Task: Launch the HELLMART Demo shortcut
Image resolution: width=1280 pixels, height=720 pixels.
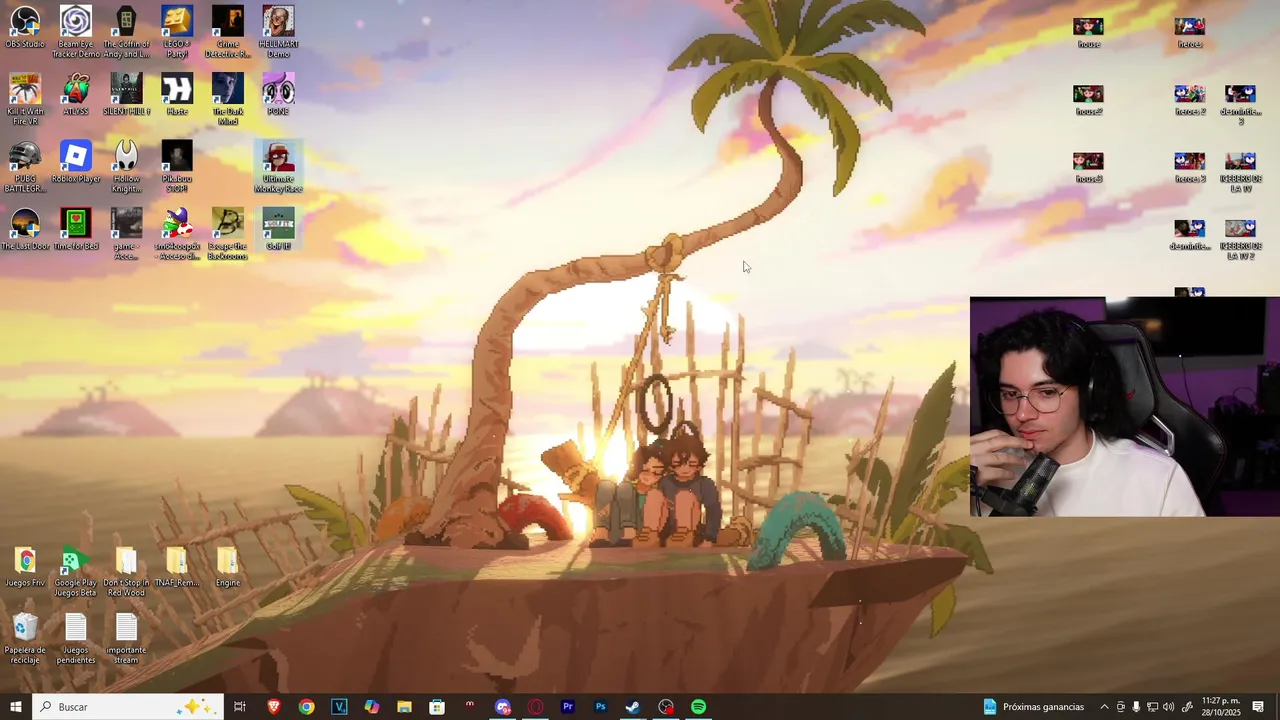Action: (278, 32)
